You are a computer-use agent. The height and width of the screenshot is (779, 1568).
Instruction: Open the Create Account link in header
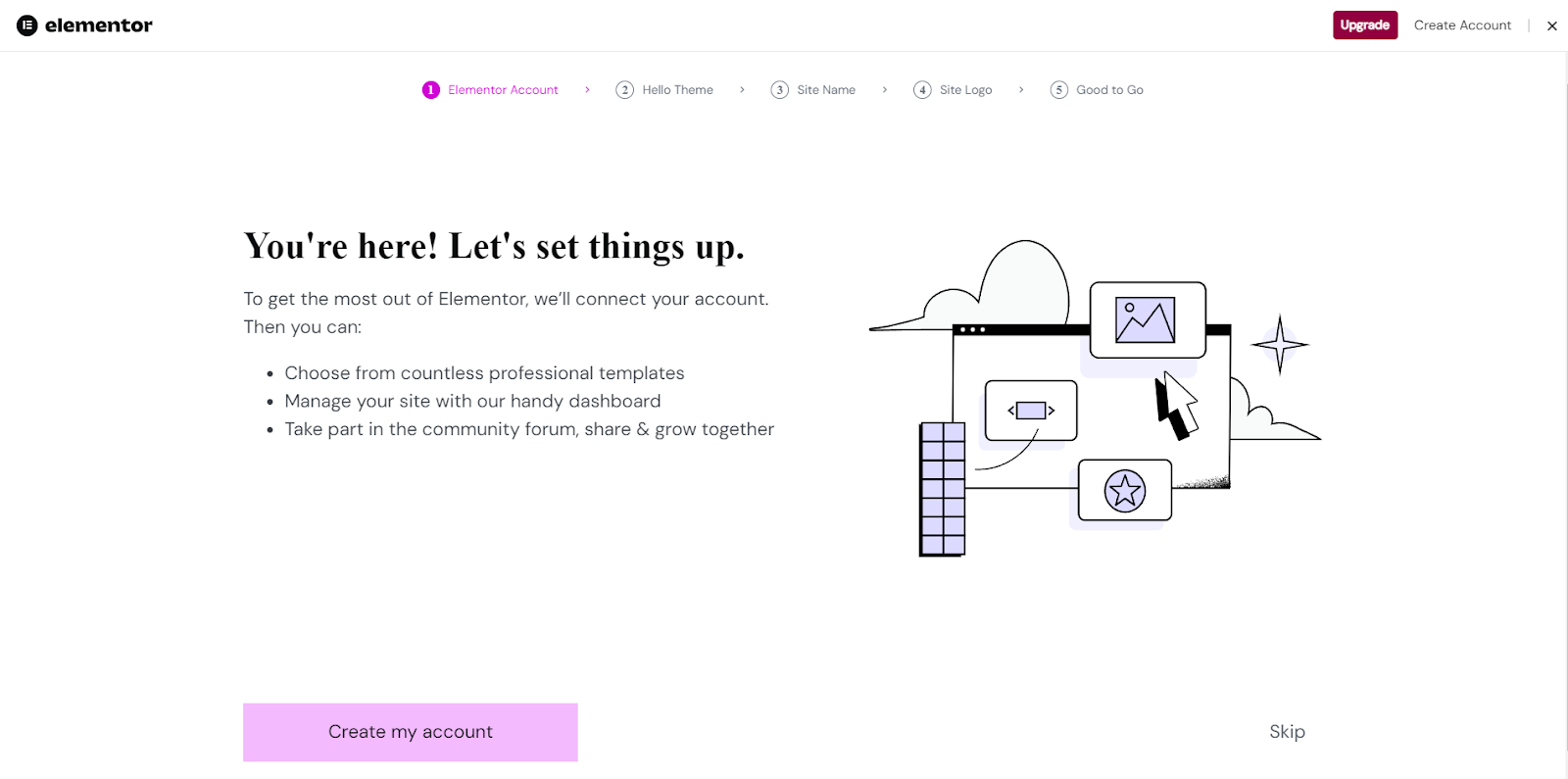[1462, 25]
